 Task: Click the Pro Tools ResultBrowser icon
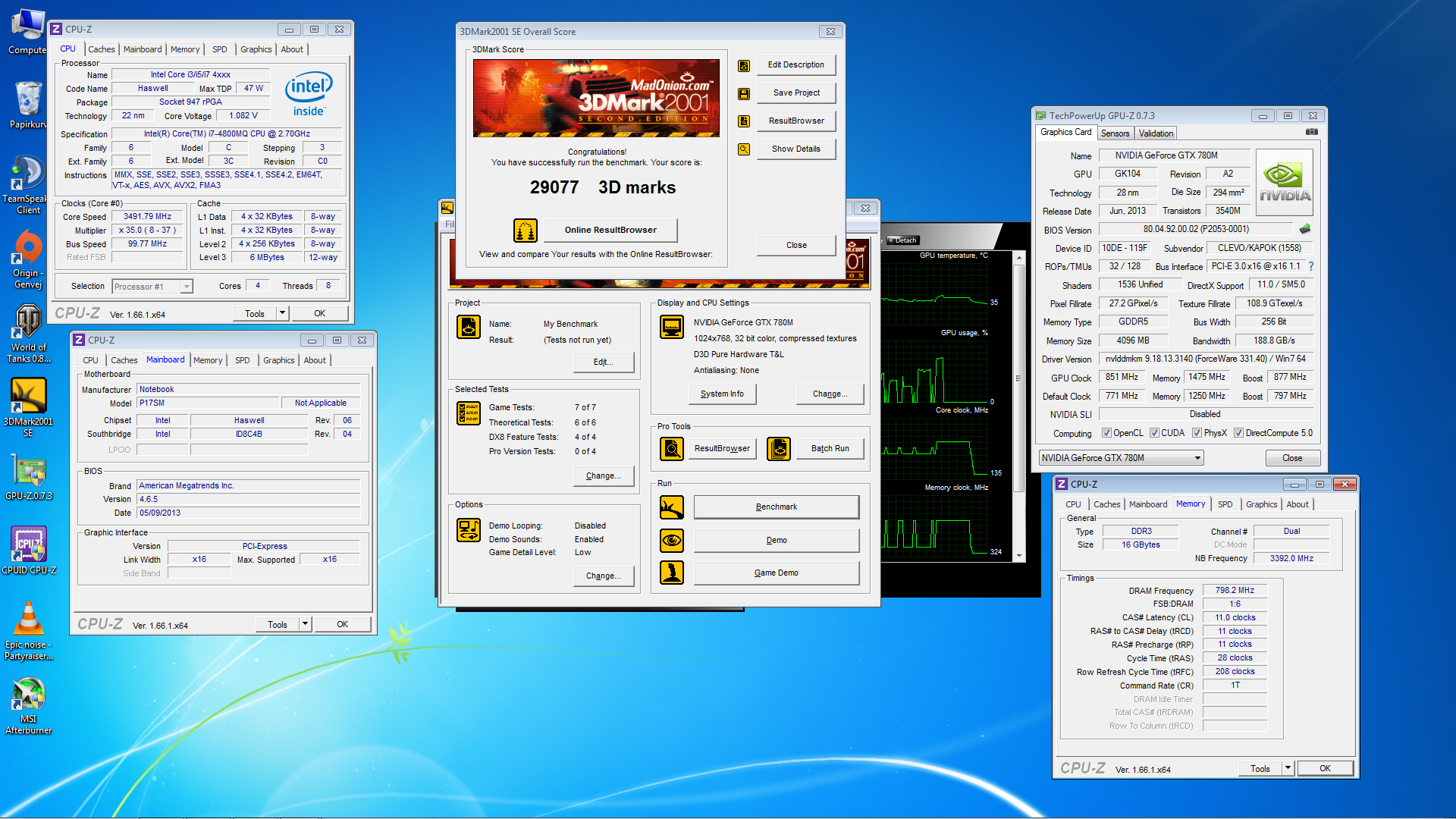[672, 449]
